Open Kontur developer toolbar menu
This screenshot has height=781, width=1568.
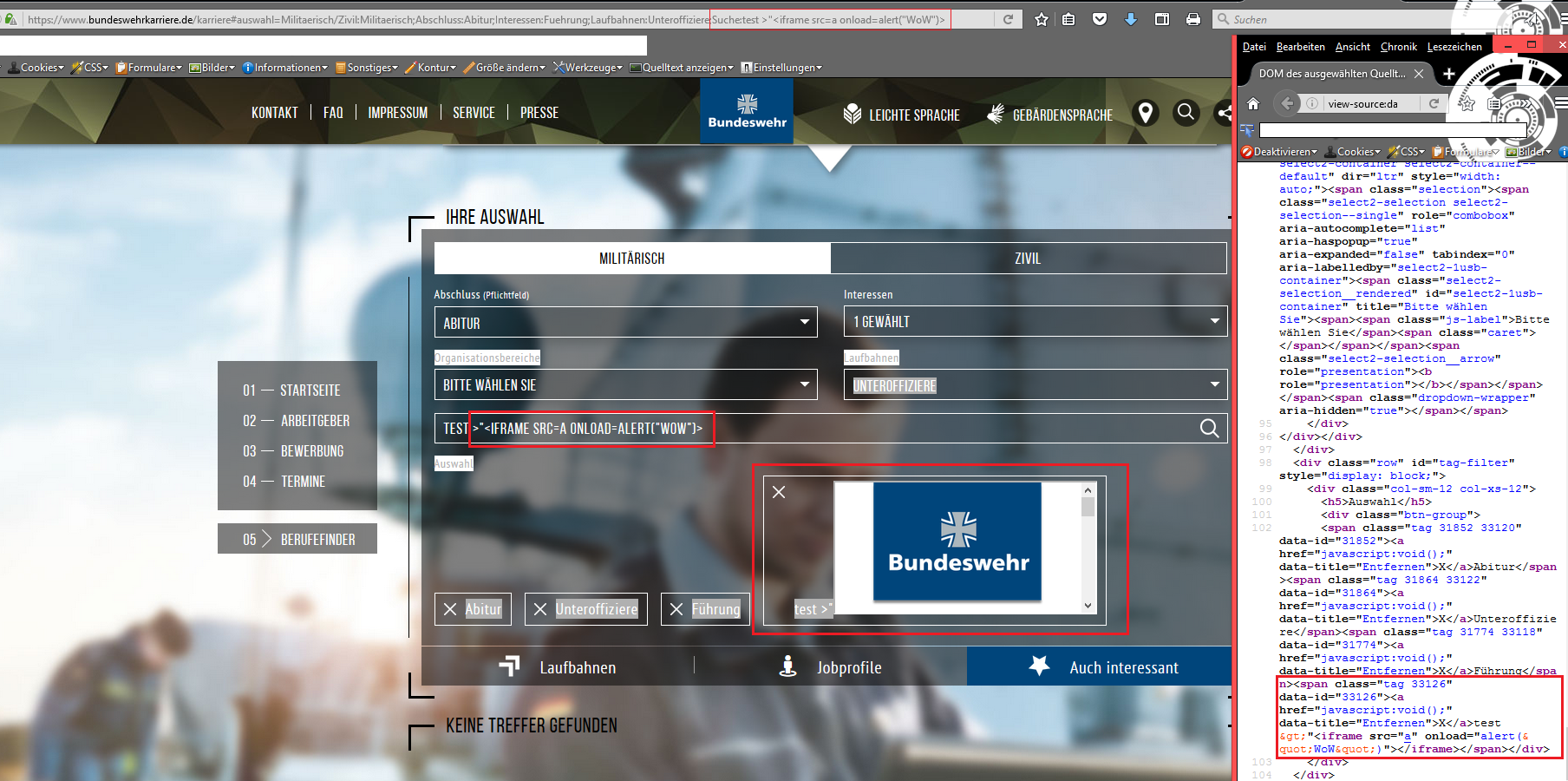[431, 68]
